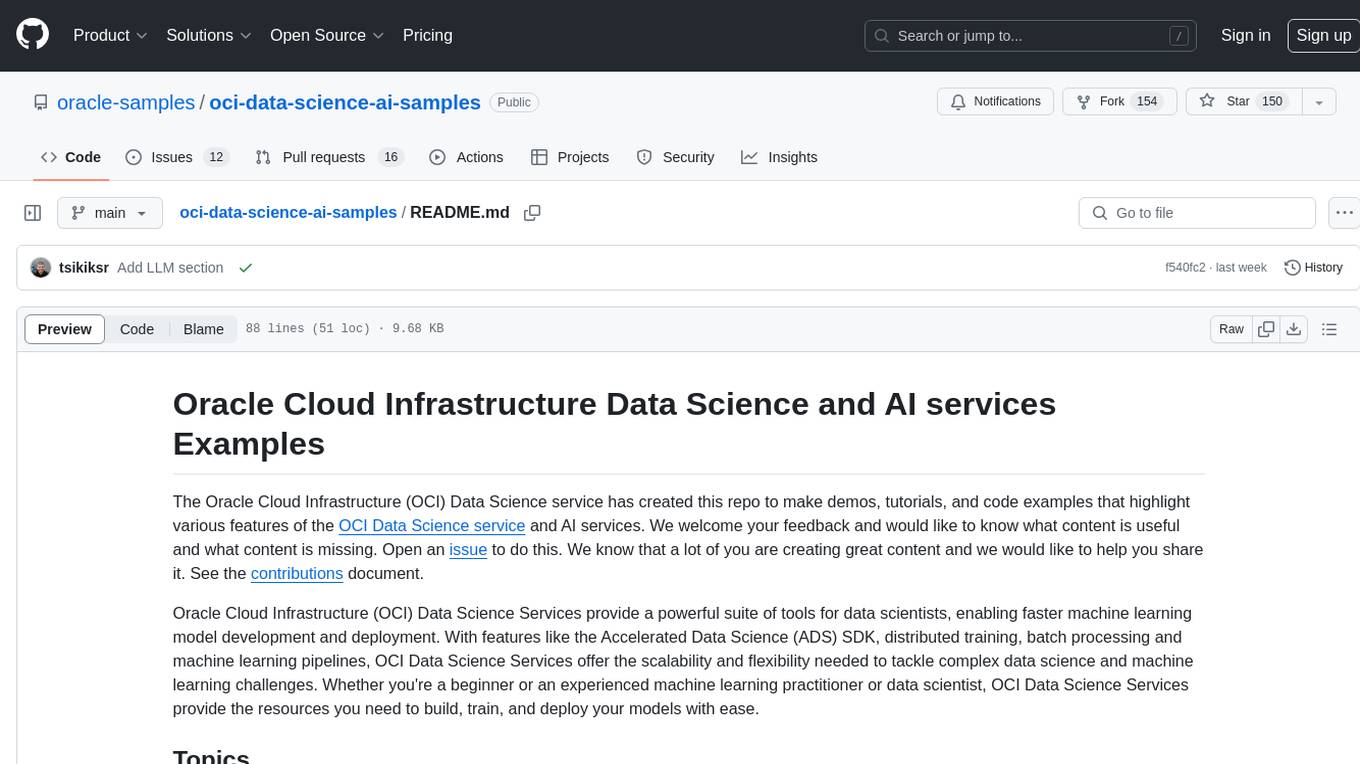Open oci-data-science-ai-samples repository link in header

click(345, 102)
